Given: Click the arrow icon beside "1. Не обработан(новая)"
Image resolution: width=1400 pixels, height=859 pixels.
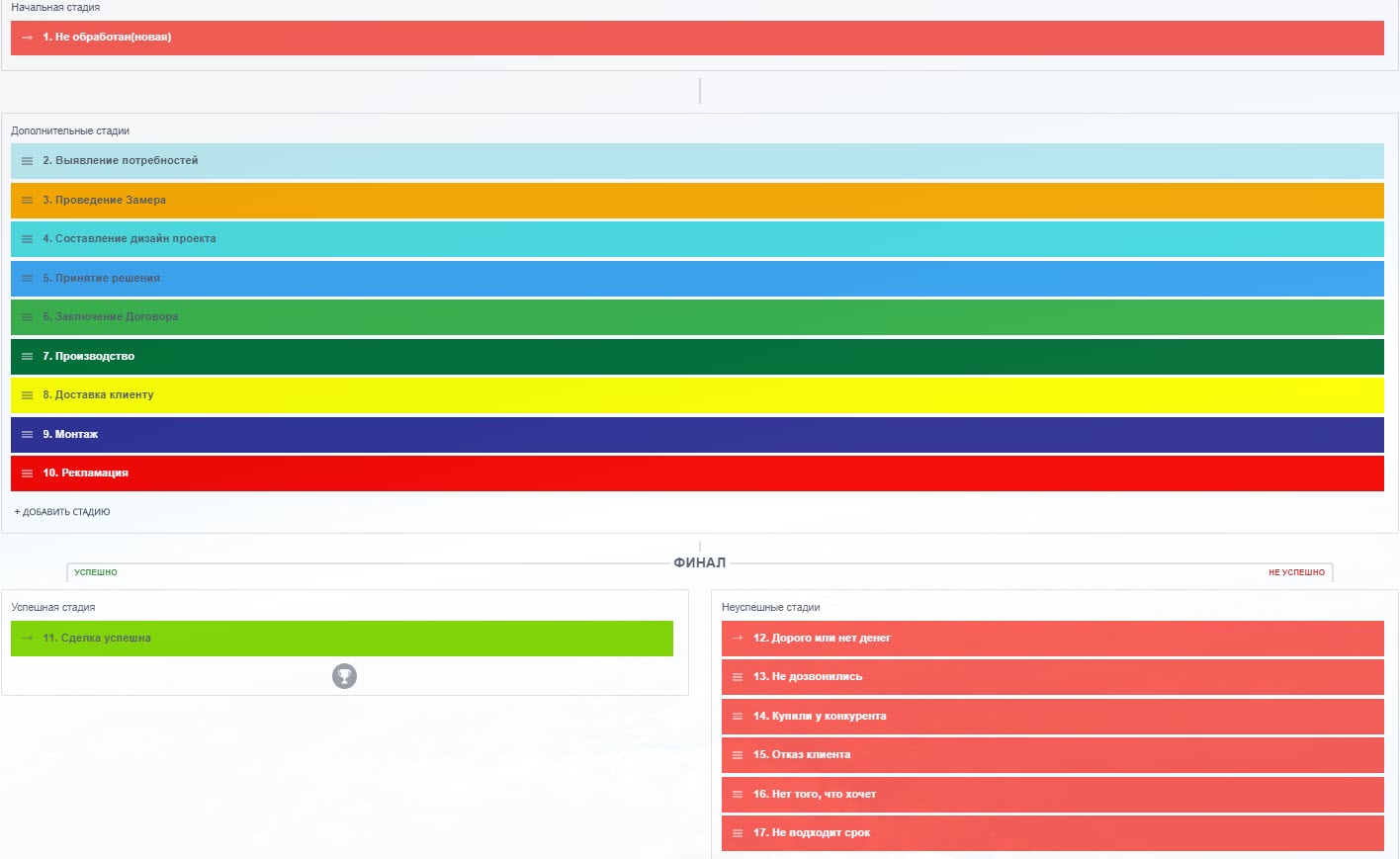Looking at the screenshot, I should tap(28, 38).
